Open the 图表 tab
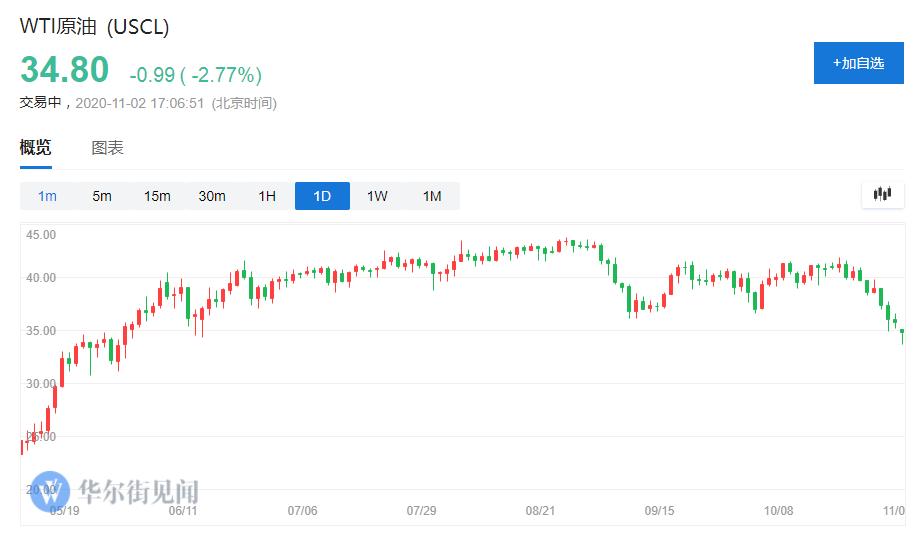The width and height of the screenshot is (923, 537). 107,148
